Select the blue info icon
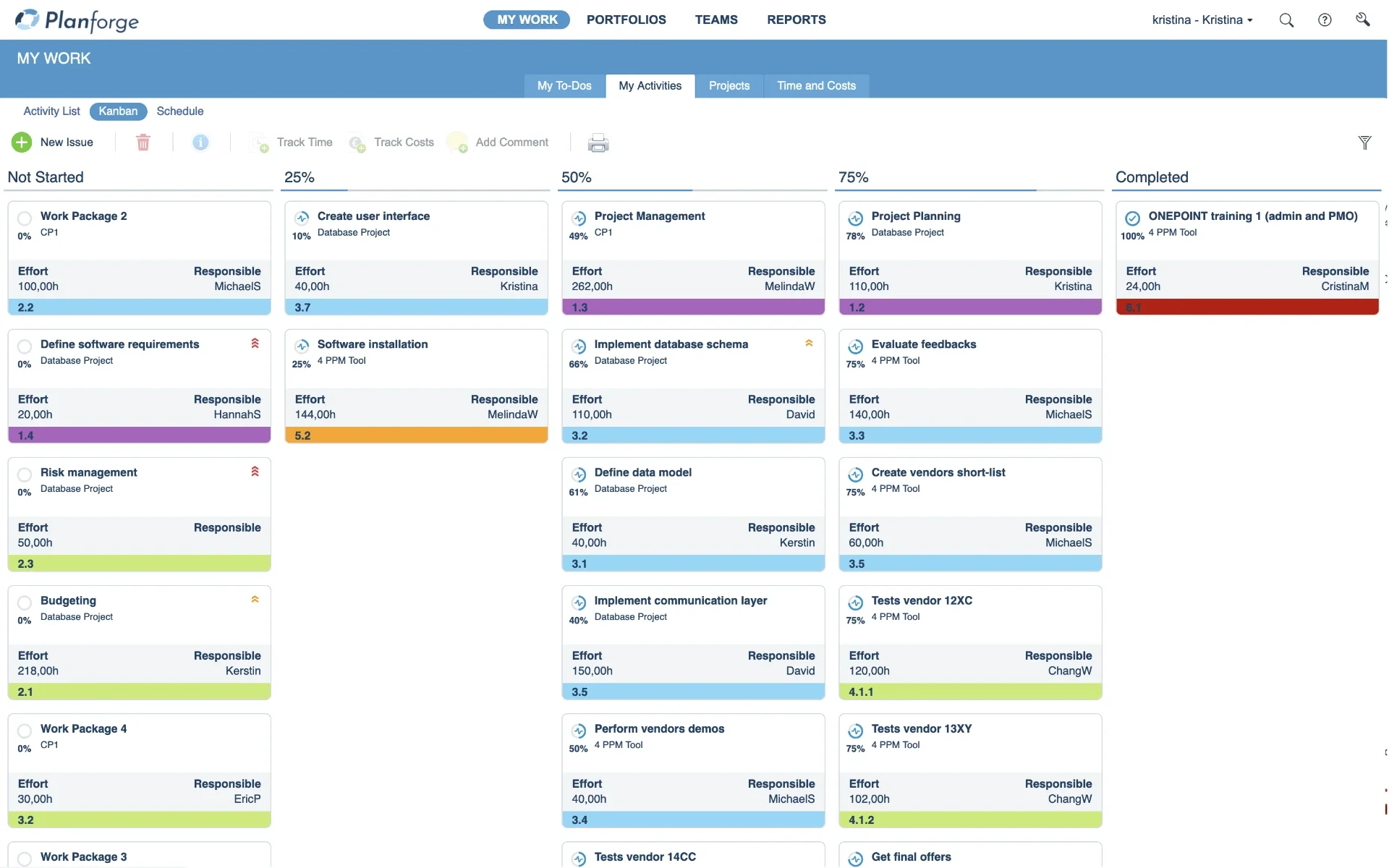Screen dimensions: 1389x868 coord(201,142)
